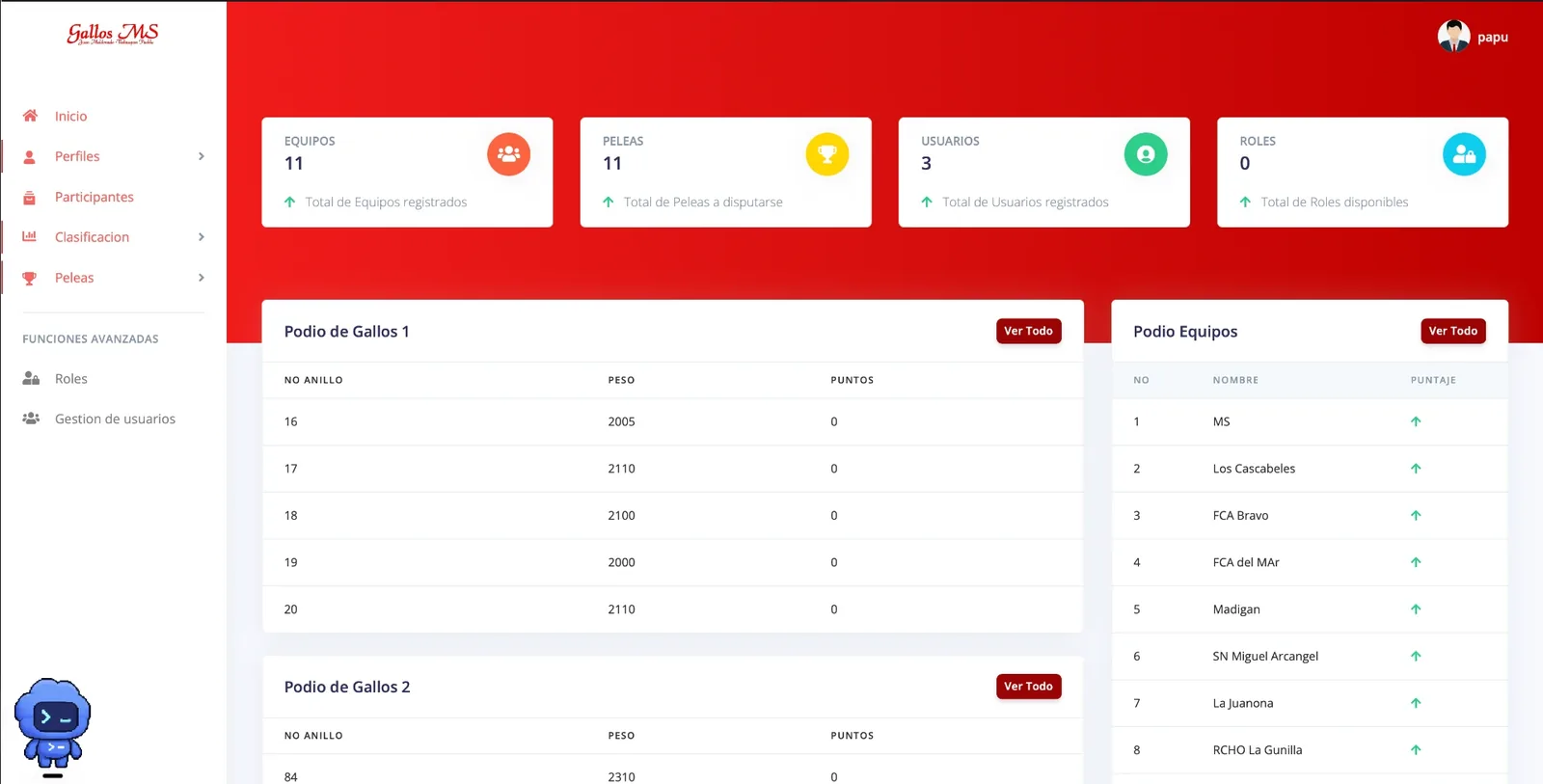The width and height of the screenshot is (1543, 784).
Task: Click Ver Todo for Podio de Gallos 1
Action: (x=1028, y=331)
